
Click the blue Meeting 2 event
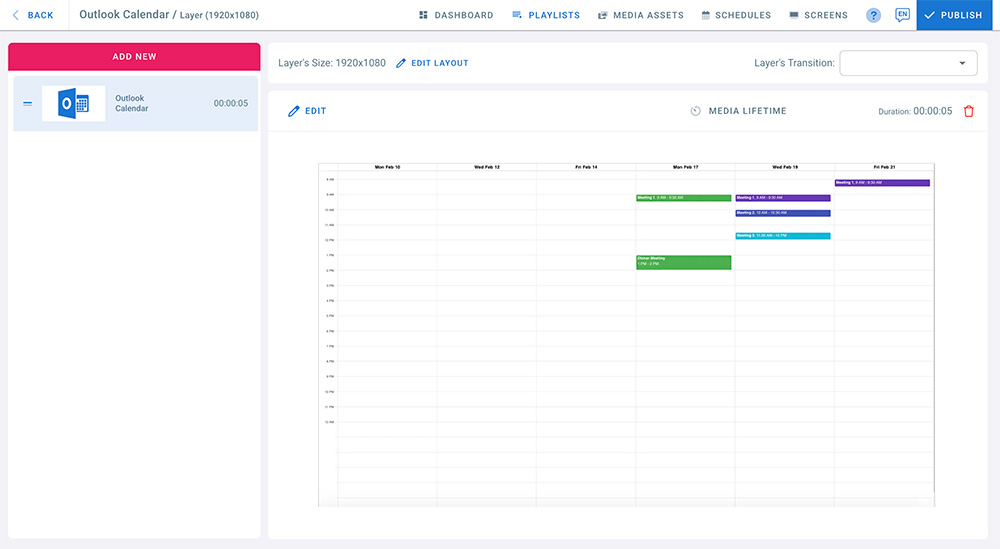click(783, 213)
